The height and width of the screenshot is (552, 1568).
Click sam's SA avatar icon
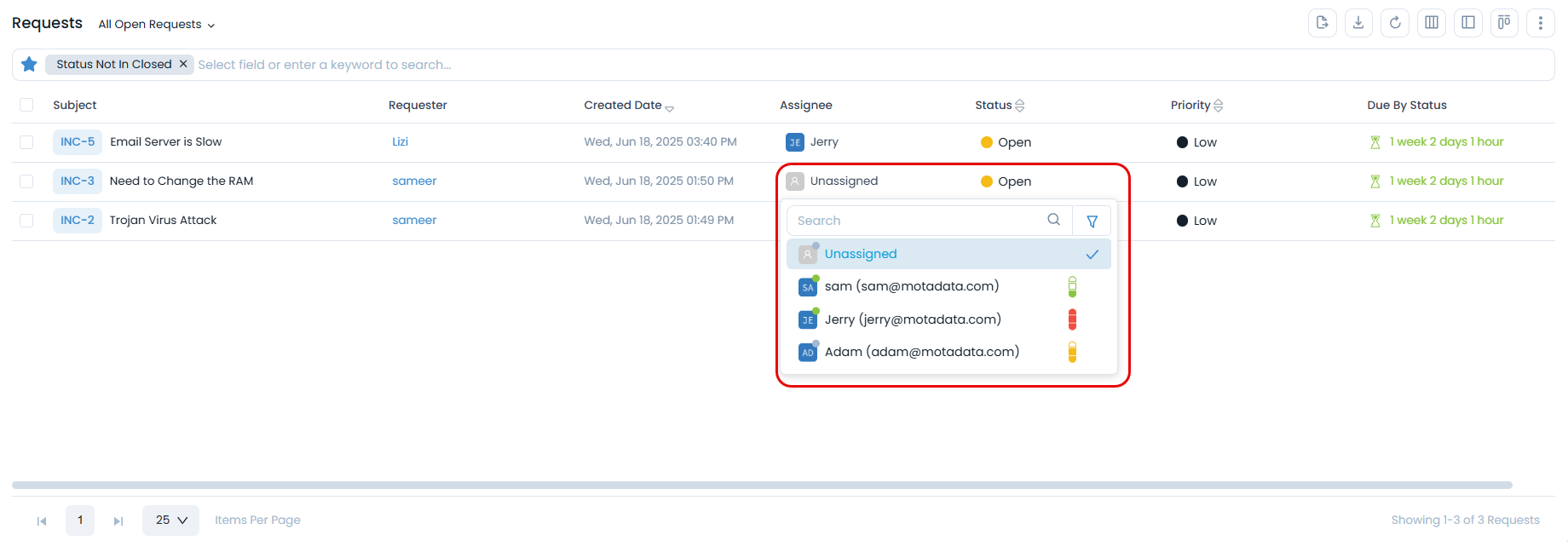[808, 287]
